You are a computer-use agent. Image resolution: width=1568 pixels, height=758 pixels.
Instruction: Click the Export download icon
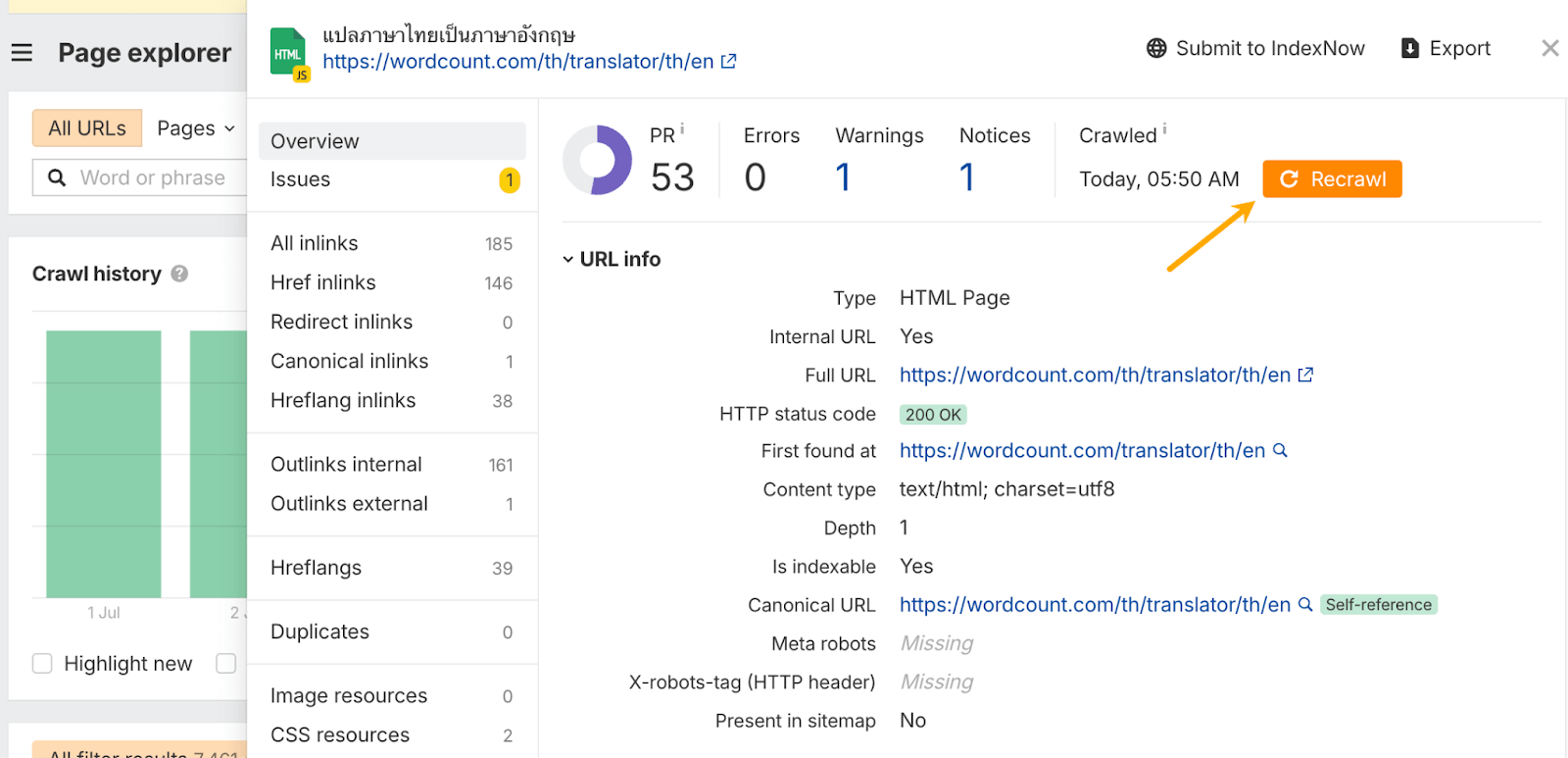[x=1410, y=48]
